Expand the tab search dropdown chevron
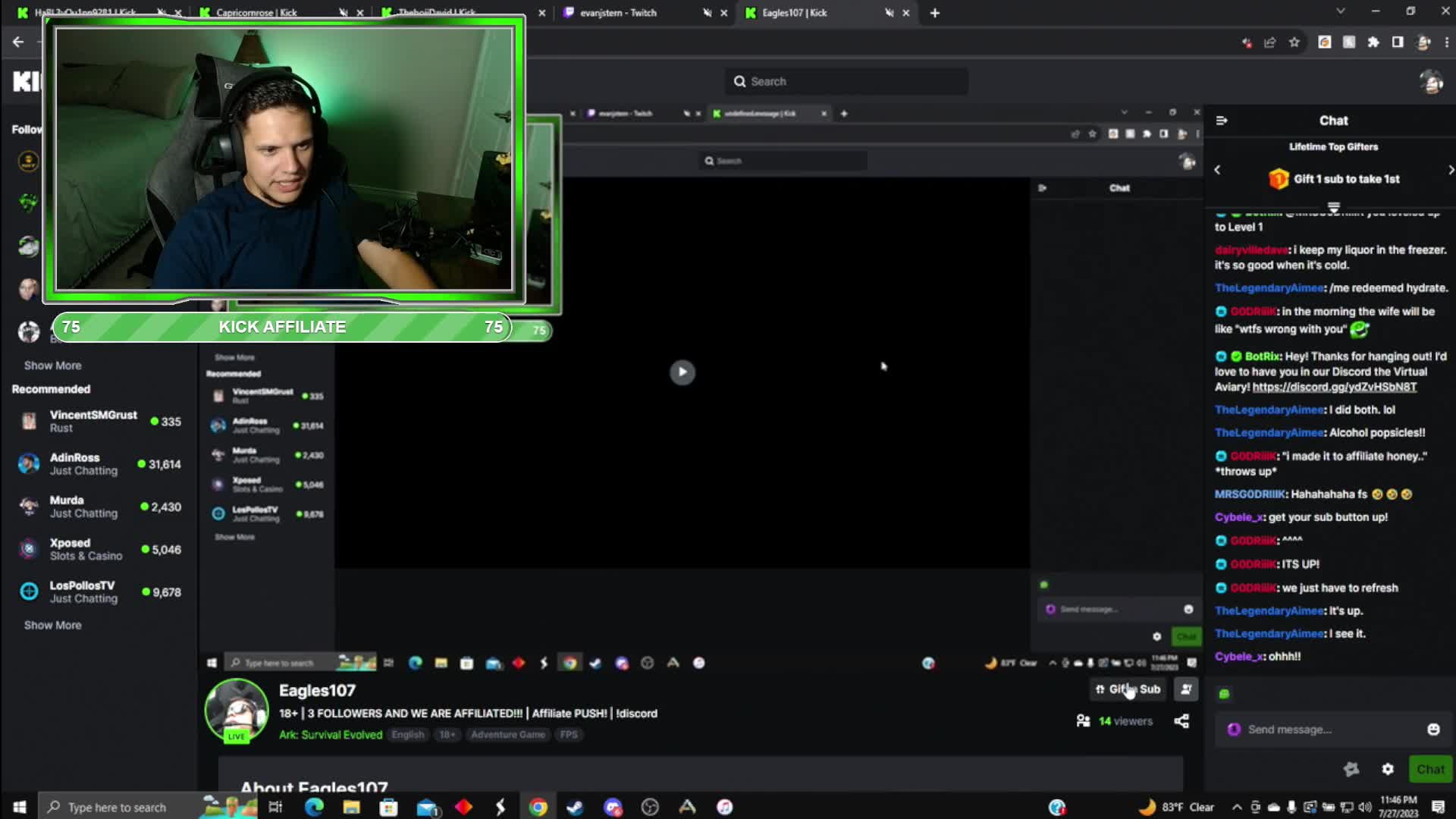This screenshot has height=819, width=1456. coord(1341,11)
